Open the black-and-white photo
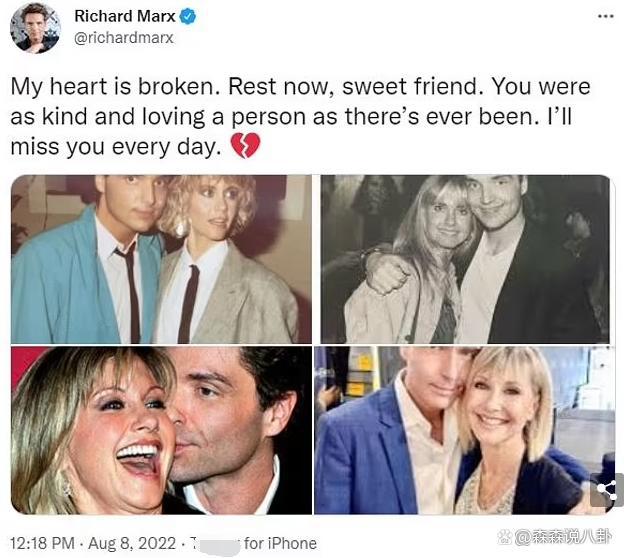Image resolution: width=624 pixels, height=558 pixels. pos(465,259)
